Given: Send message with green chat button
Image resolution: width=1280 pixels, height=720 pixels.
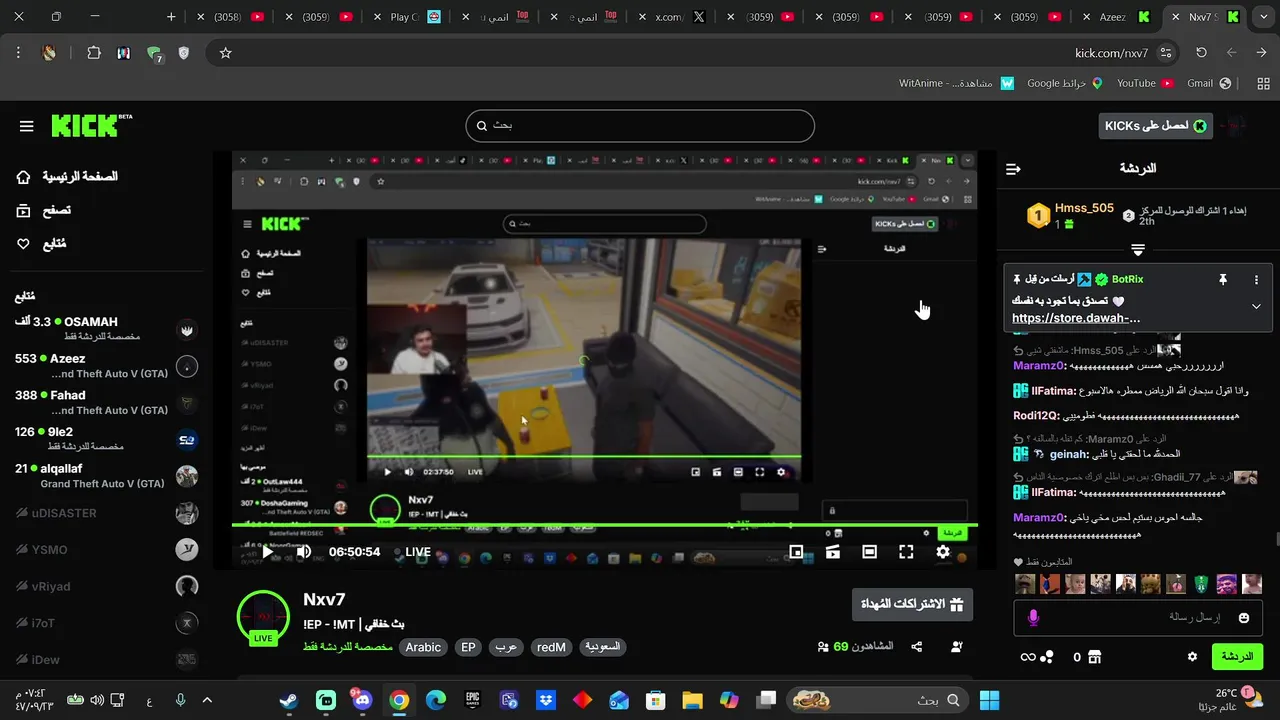Looking at the screenshot, I should click(1237, 657).
